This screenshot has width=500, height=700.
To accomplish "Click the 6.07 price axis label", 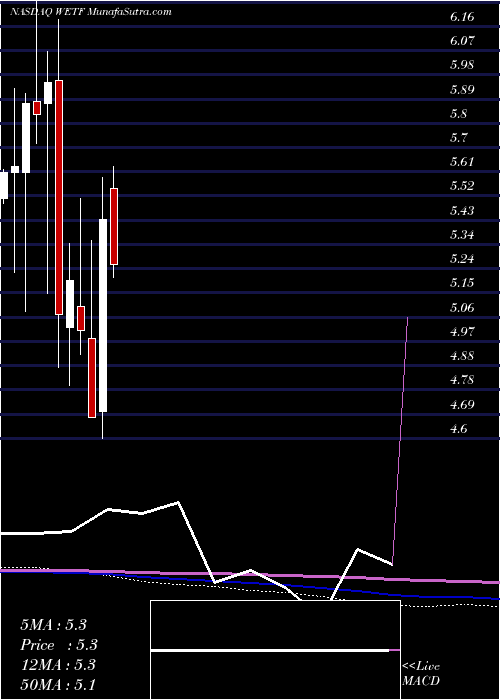I will pyautogui.click(x=462, y=41).
